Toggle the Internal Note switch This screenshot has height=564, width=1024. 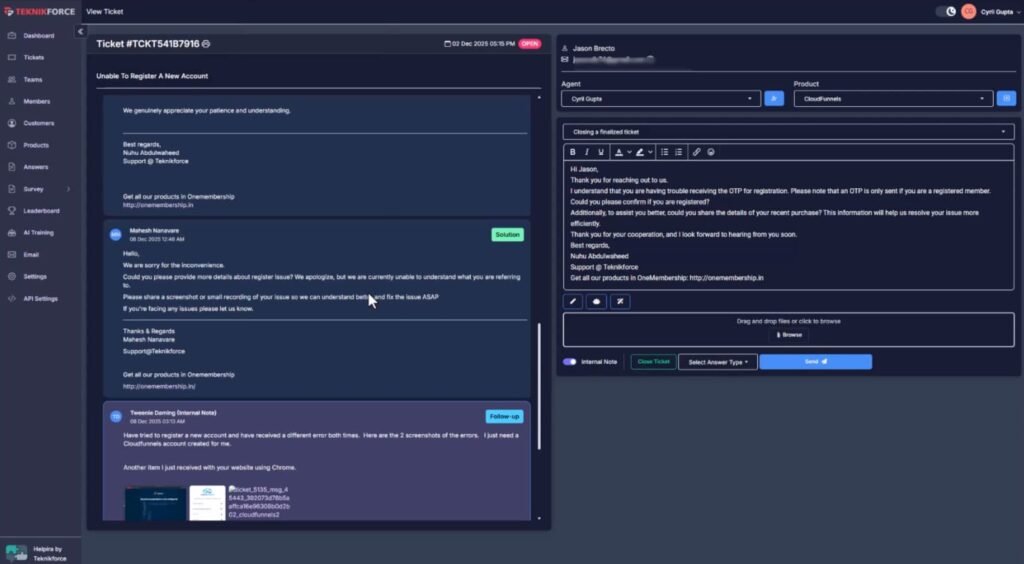point(570,362)
